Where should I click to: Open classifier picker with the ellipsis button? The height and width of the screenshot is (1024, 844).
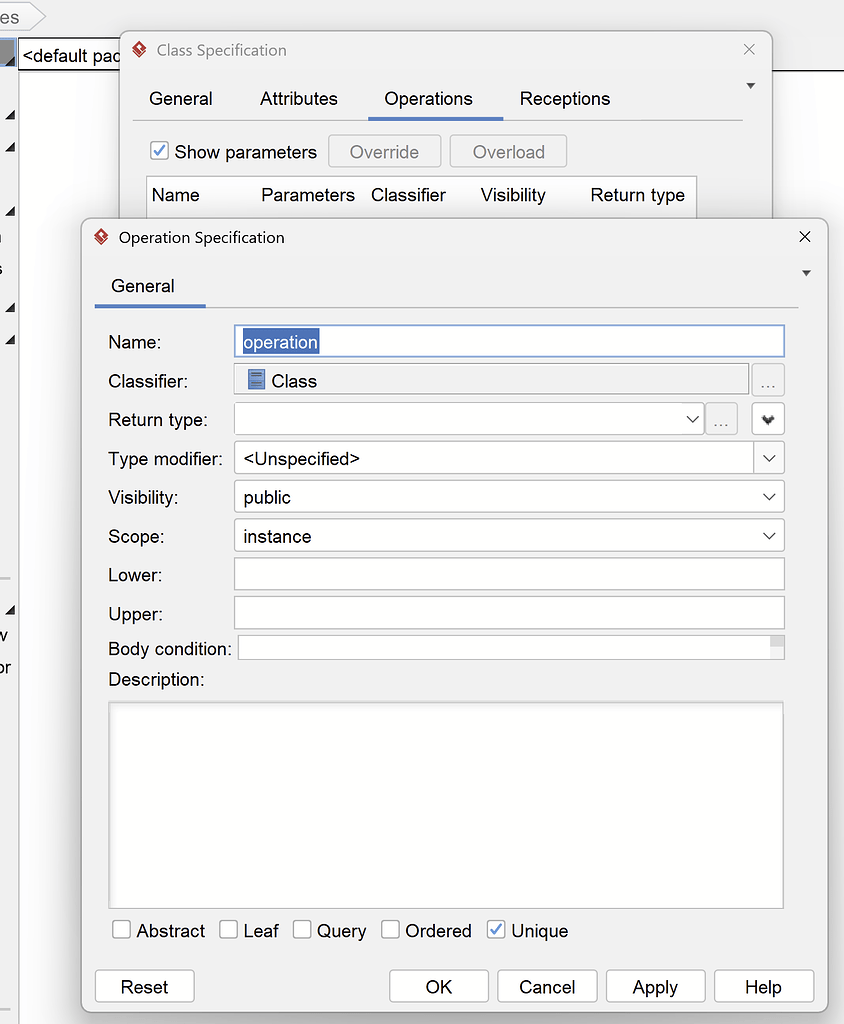[x=768, y=379]
